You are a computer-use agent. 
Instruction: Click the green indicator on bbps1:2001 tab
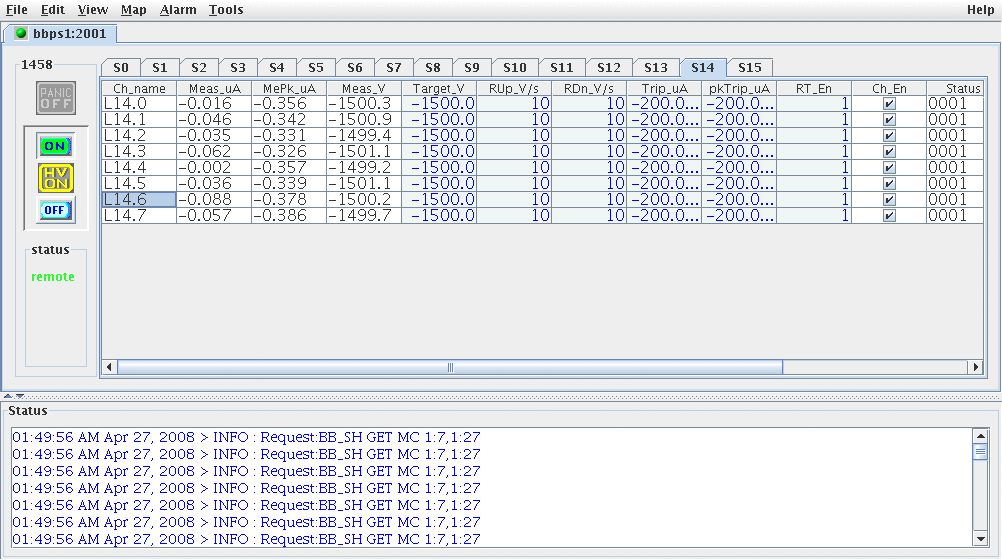[21, 33]
